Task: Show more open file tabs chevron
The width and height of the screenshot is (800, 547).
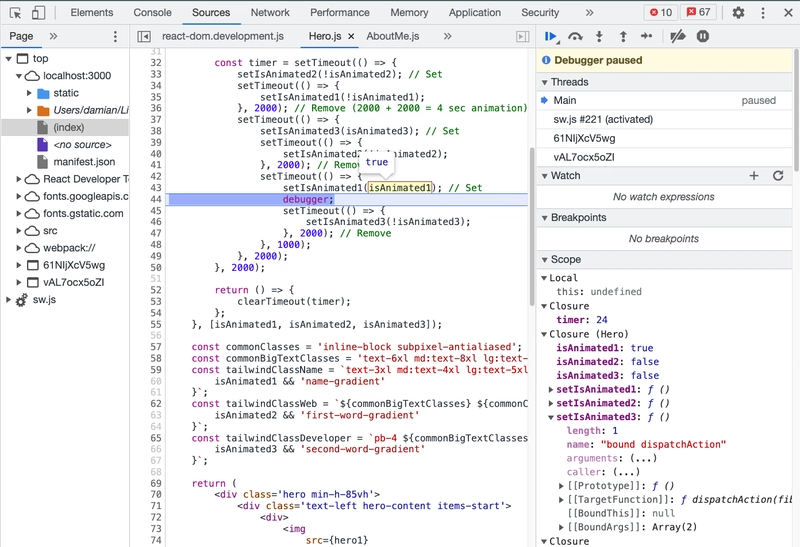Action: 447,36
